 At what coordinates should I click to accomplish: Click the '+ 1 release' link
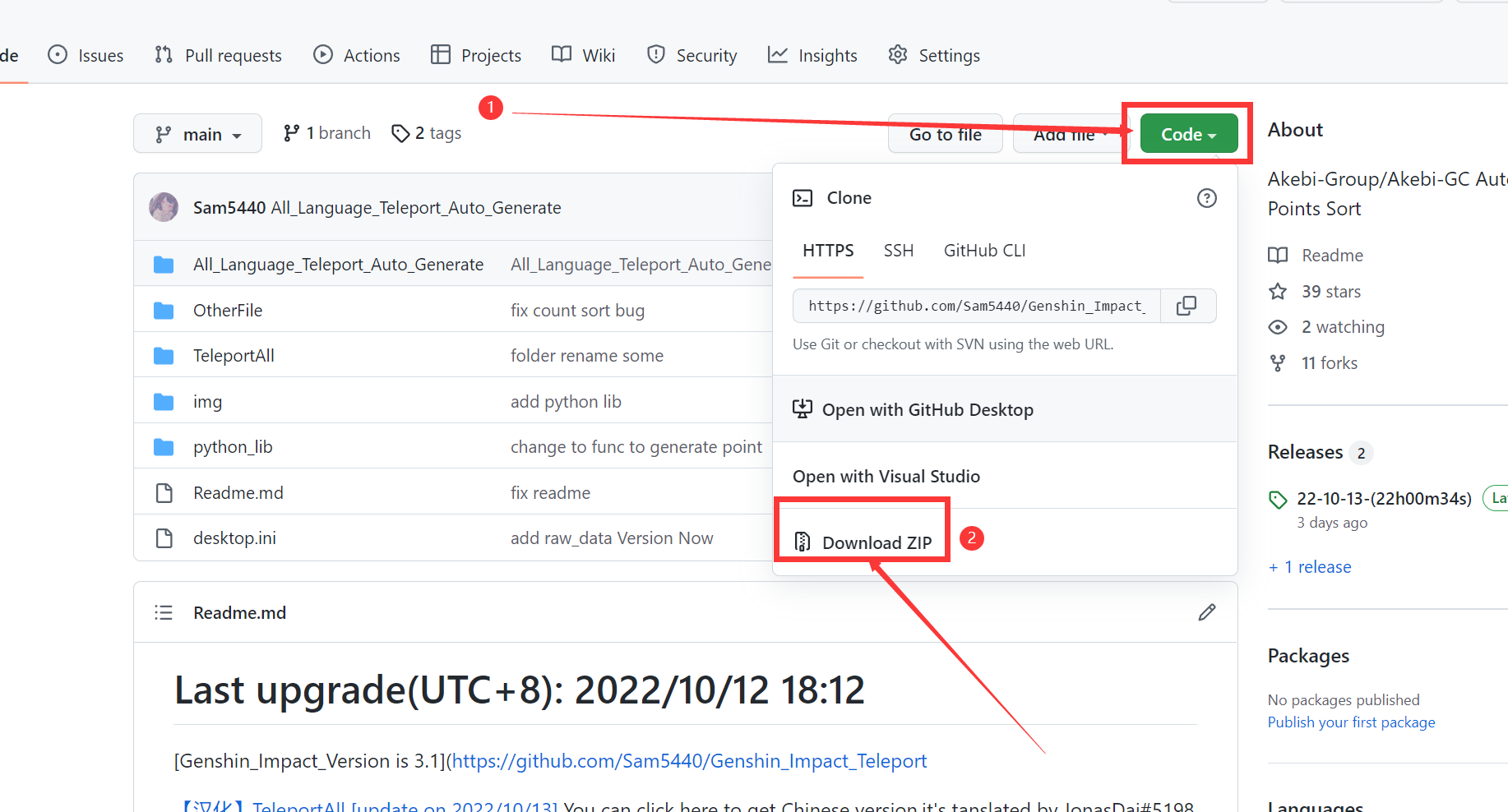[x=1310, y=567]
